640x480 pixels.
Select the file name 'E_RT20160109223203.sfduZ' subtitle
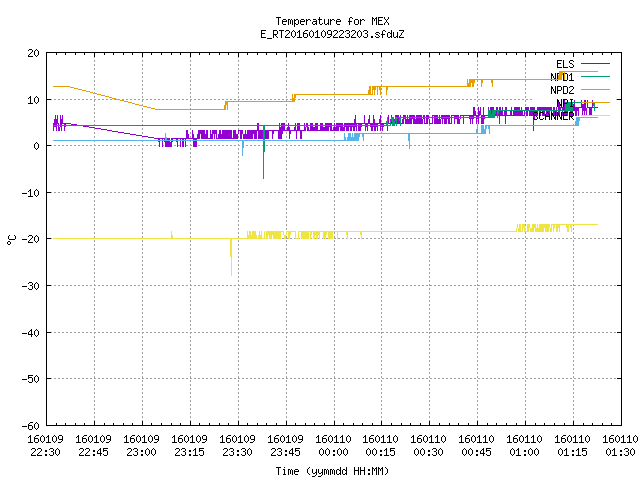click(x=332, y=34)
